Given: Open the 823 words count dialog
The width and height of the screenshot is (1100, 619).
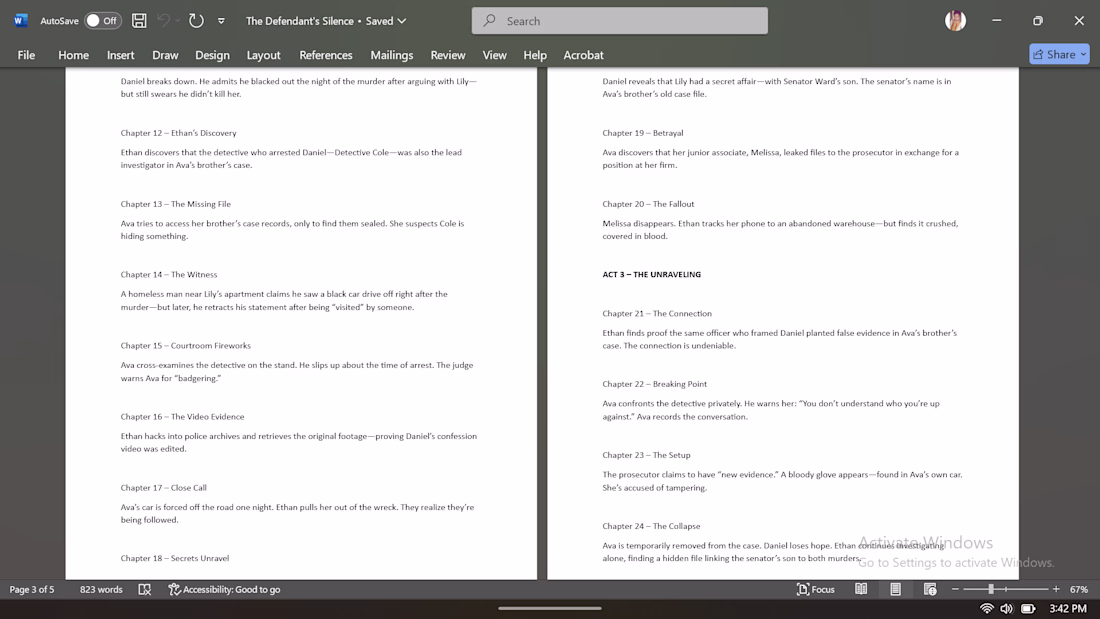Looking at the screenshot, I should pos(101,590).
